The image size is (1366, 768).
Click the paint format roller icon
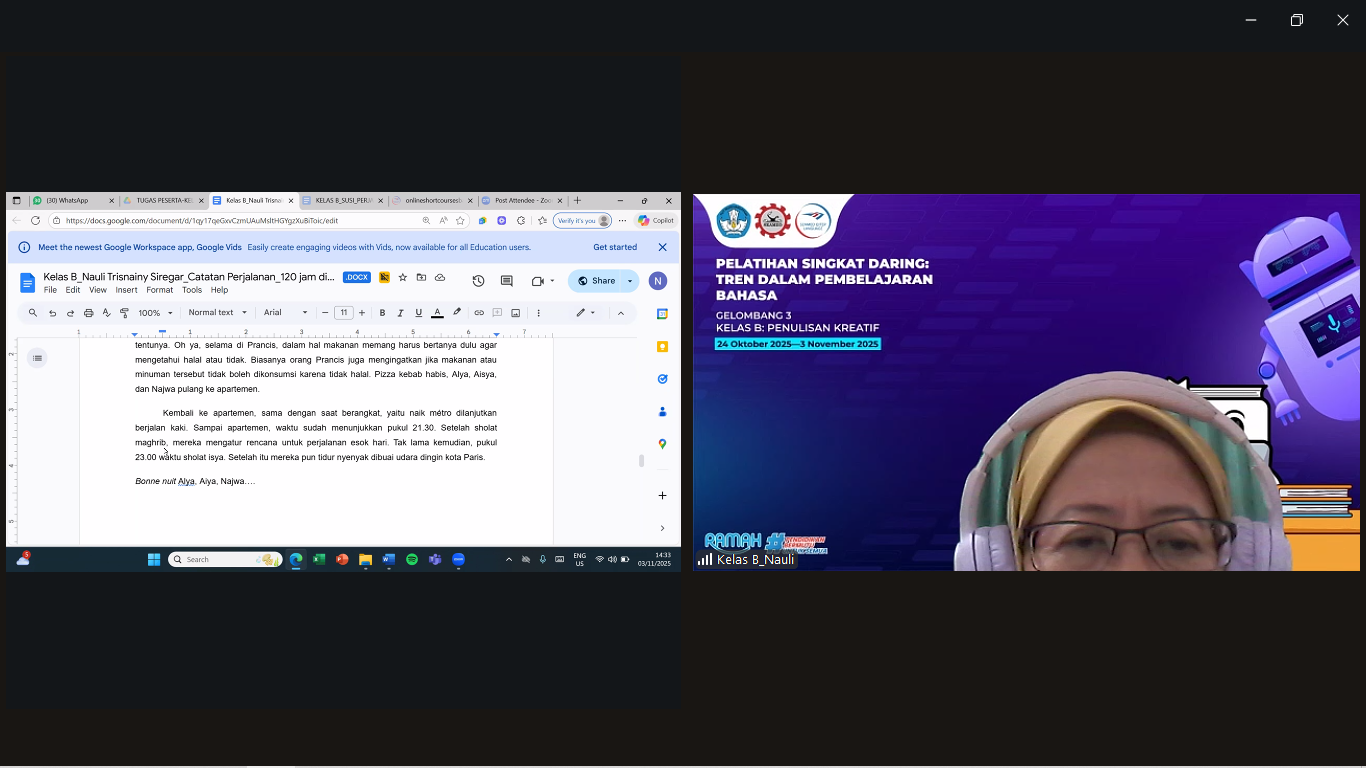124,313
